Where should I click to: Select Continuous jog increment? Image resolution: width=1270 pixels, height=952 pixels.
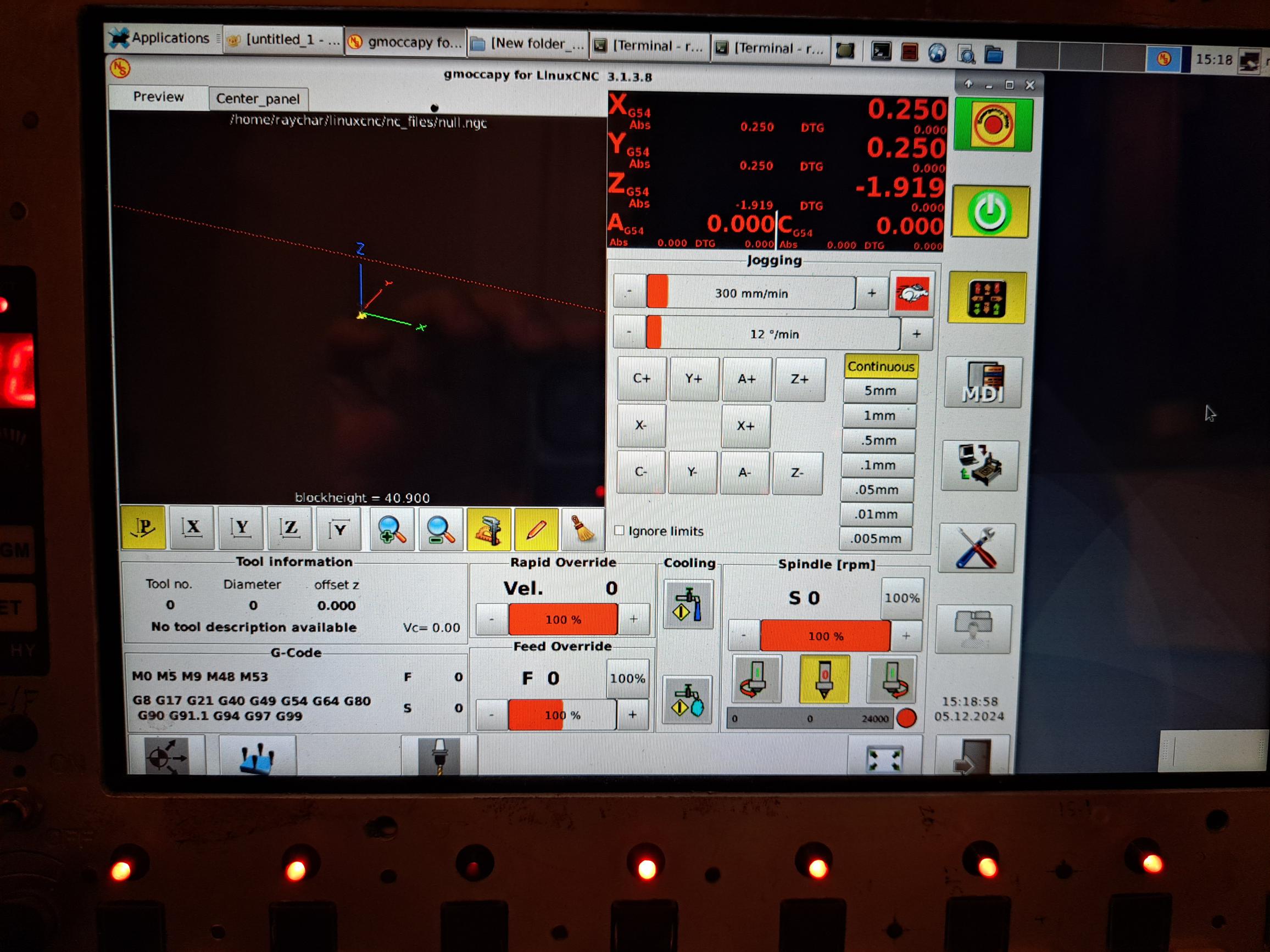[881, 367]
